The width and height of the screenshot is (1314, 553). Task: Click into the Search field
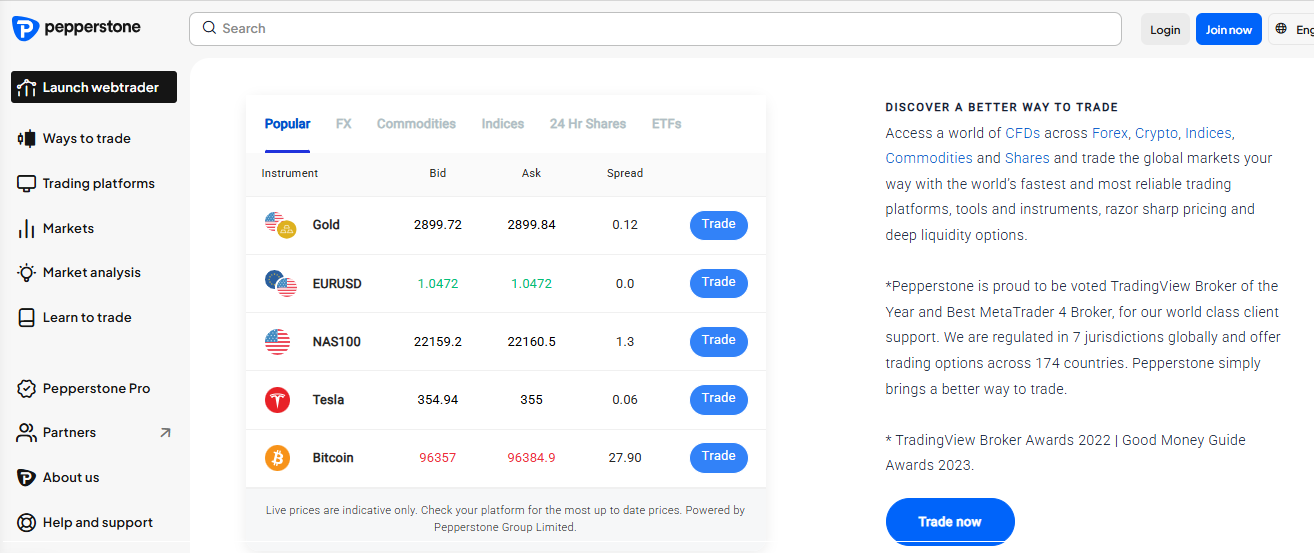[x=655, y=29]
